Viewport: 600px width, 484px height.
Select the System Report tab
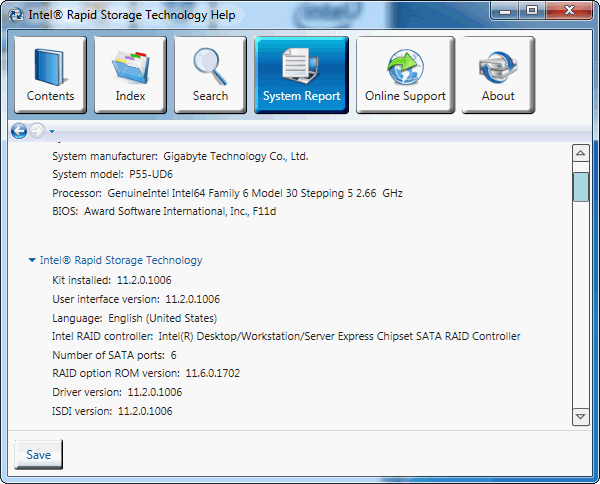301,75
